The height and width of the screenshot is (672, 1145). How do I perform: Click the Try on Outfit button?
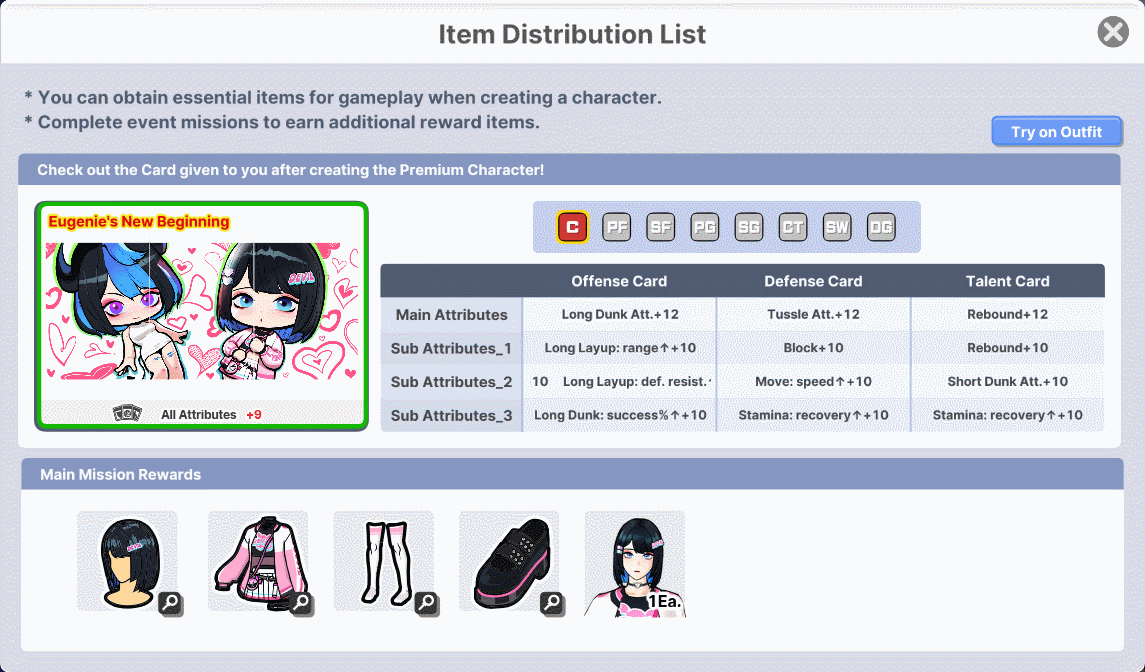[x=1056, y=131]
